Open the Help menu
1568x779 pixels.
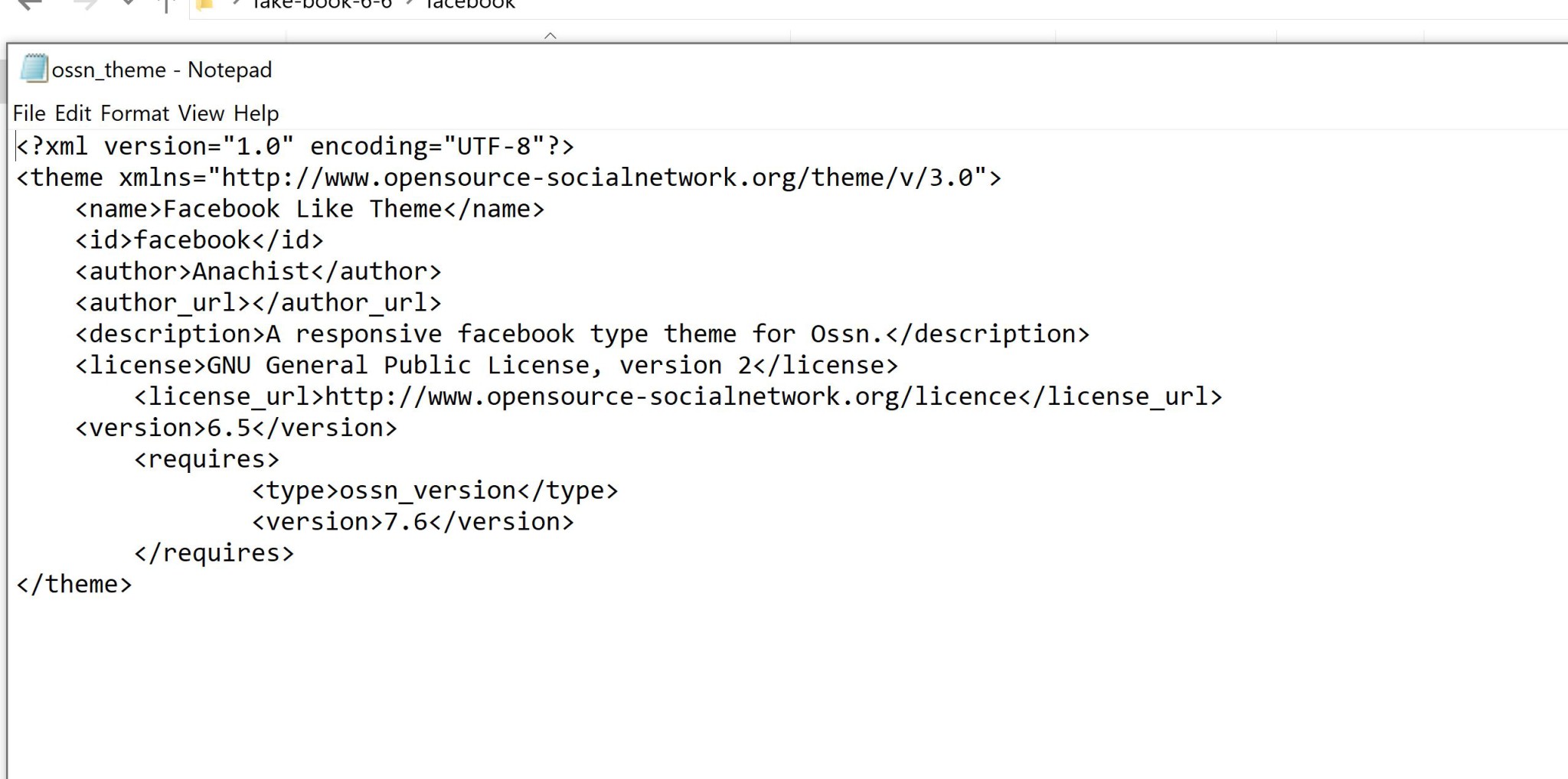256,113
